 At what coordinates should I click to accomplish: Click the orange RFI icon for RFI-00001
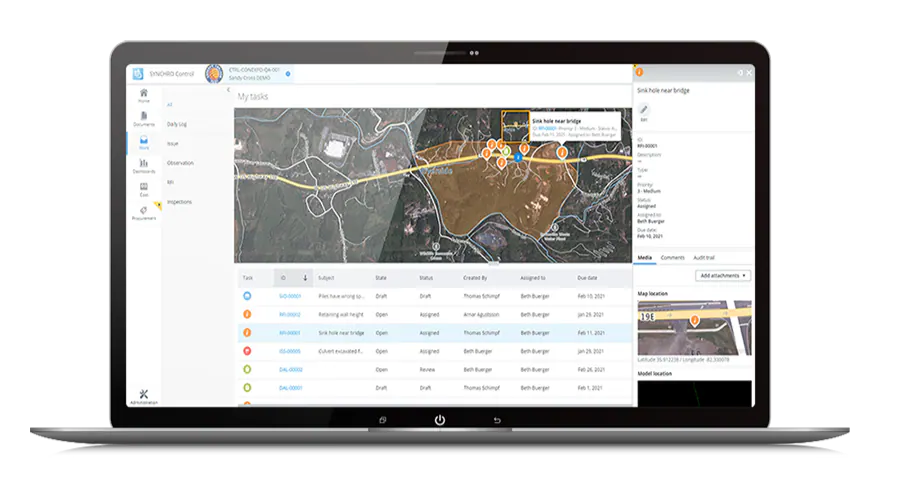pyautogui.click(x=247, y=332)
